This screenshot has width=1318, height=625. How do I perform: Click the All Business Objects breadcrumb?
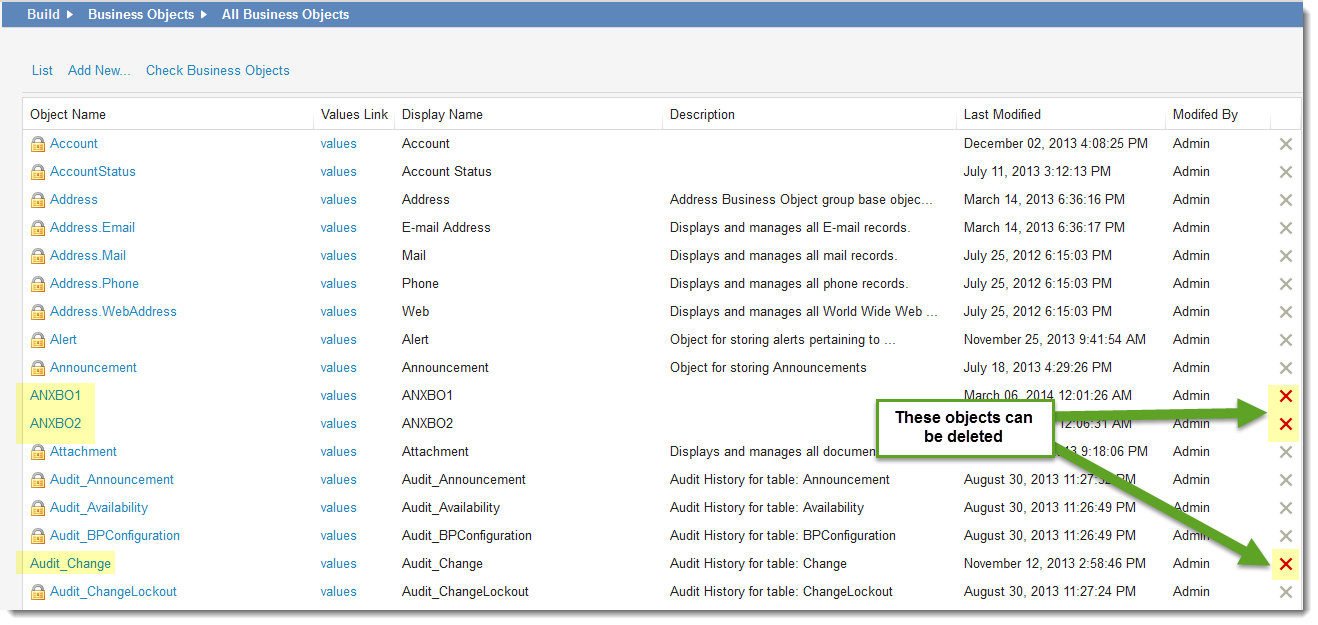click(x=285, y=14)
